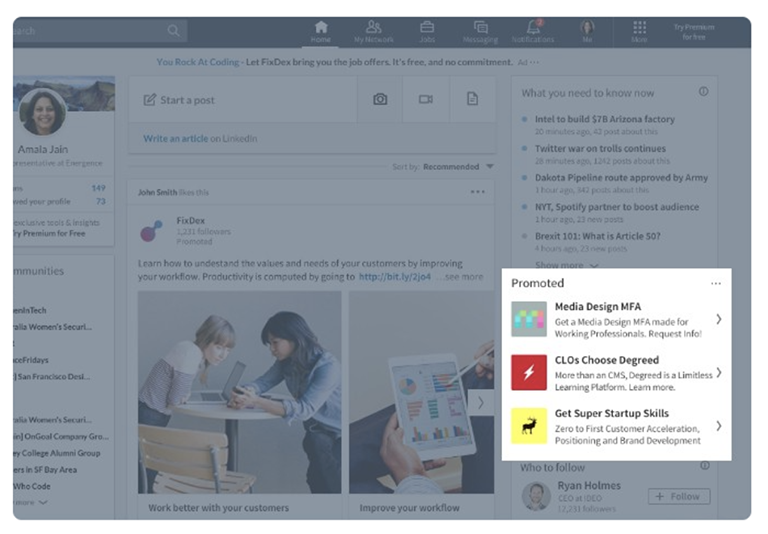Click chevron beside CLOs Choose Degreed
The image size is (768, 534).
(719, 372)
